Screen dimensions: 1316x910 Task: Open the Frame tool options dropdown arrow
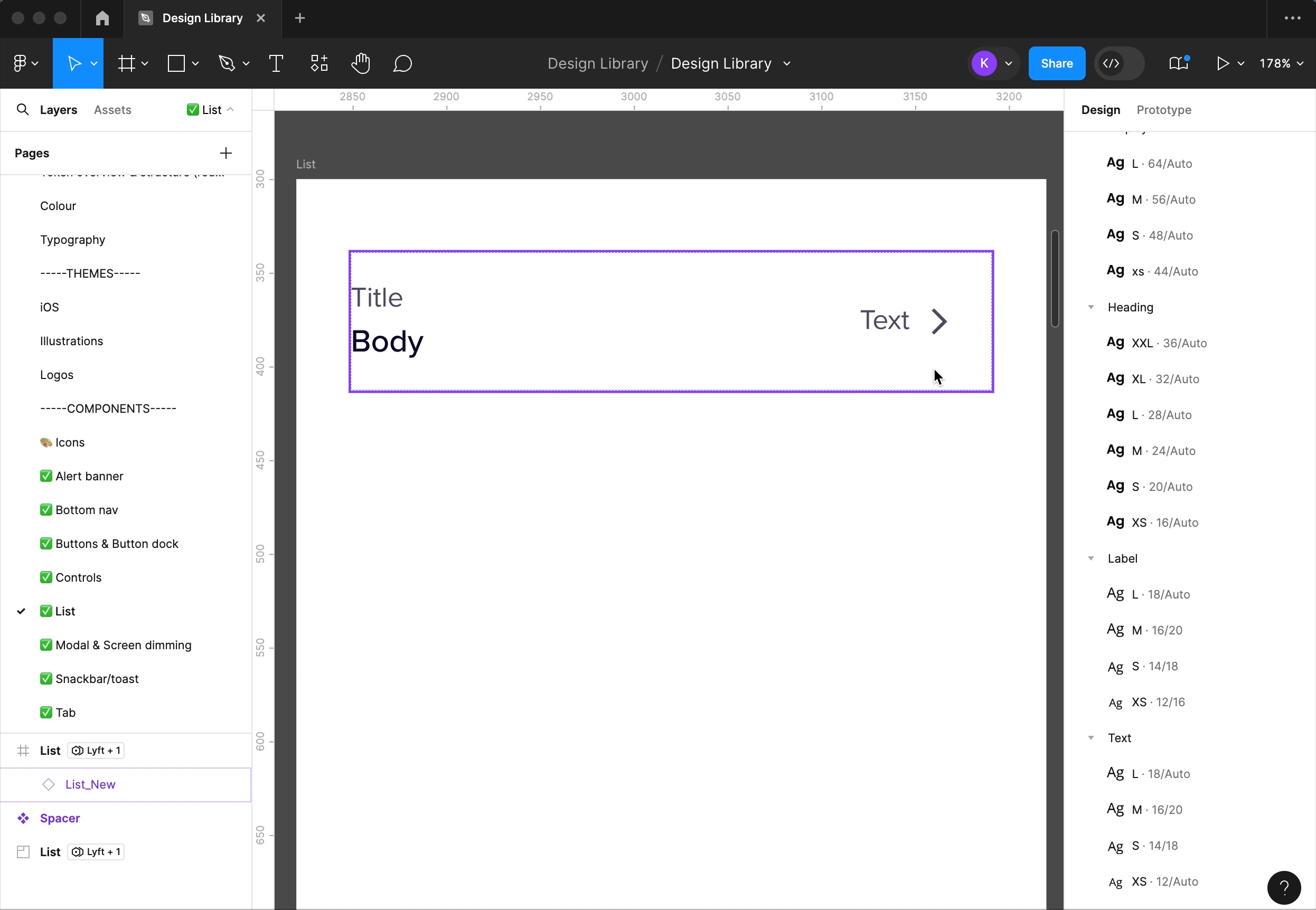click(145, 63)
